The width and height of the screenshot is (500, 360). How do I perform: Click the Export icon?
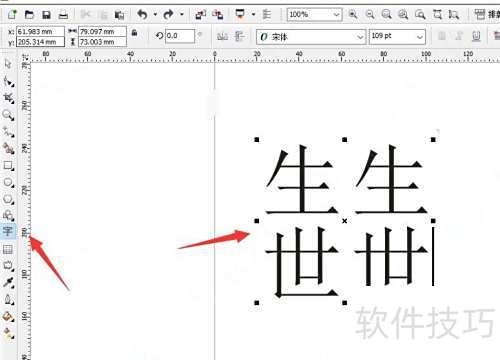[218, 15]
